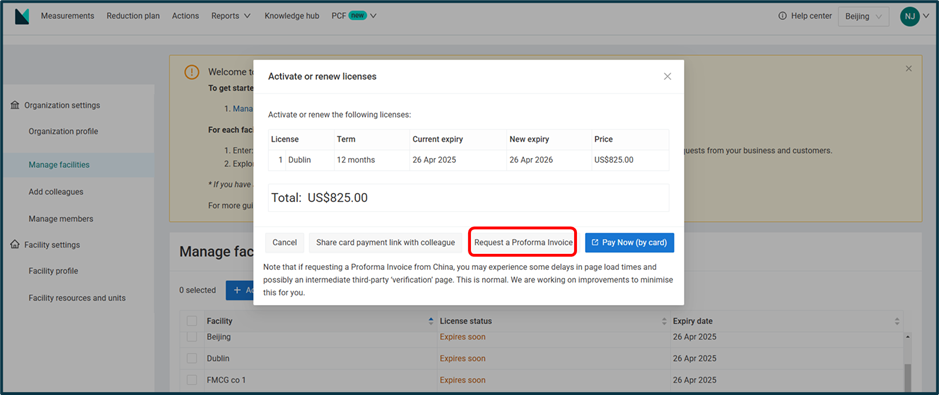
Task: Click the app logo in top bar
Action: pyautogui.click(x=22, y=17)
